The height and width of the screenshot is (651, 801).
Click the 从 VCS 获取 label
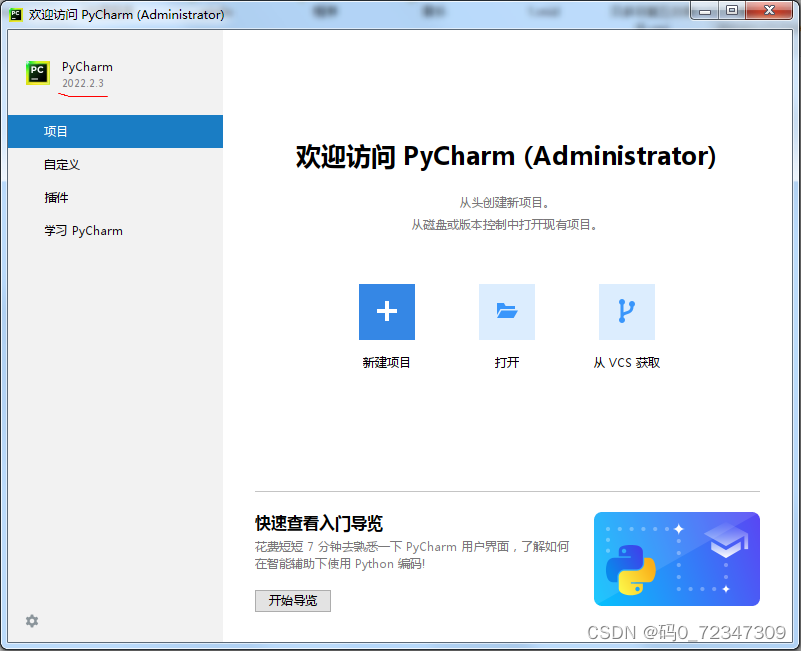coord(627,363)
